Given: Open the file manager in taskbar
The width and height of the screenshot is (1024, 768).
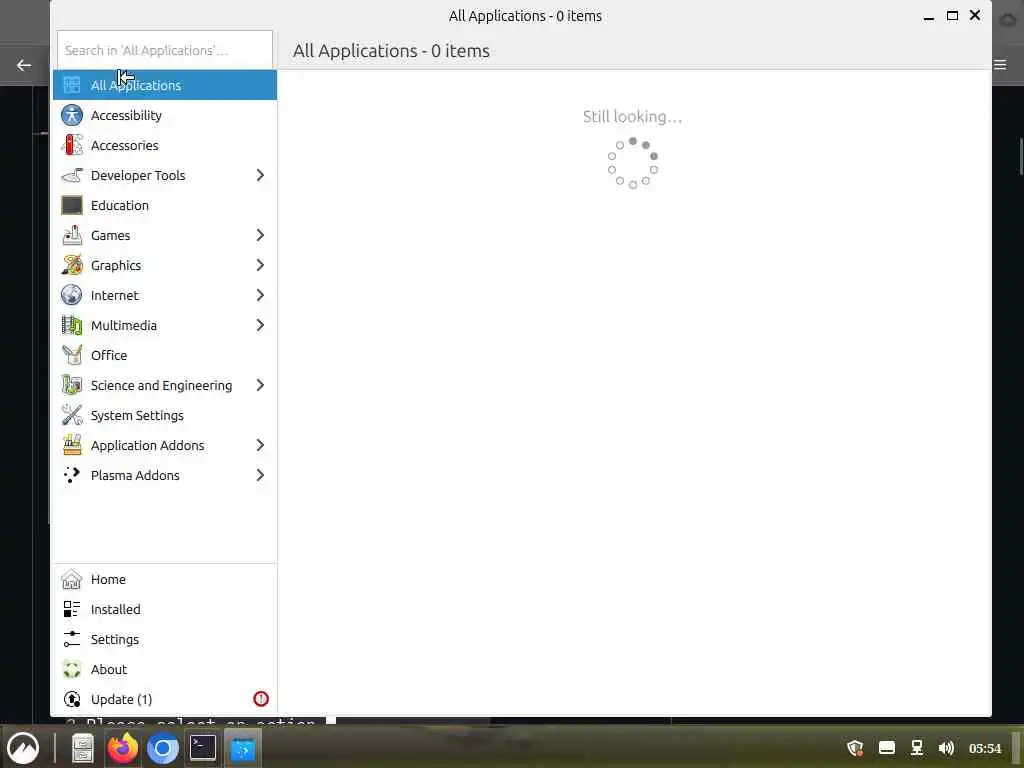Looking at the screenshot, I should coord(83,748).
